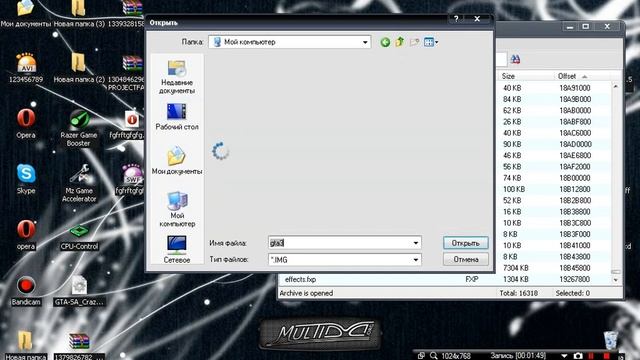Screen dimensions: 640x360
Task: Click the Bandicam screenshot camera icon
Action: 578,356
